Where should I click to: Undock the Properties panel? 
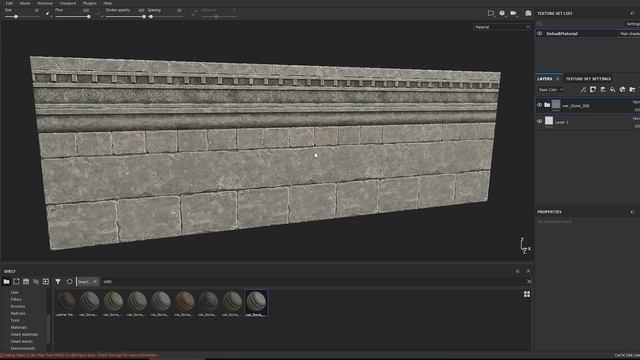(632, 212)
